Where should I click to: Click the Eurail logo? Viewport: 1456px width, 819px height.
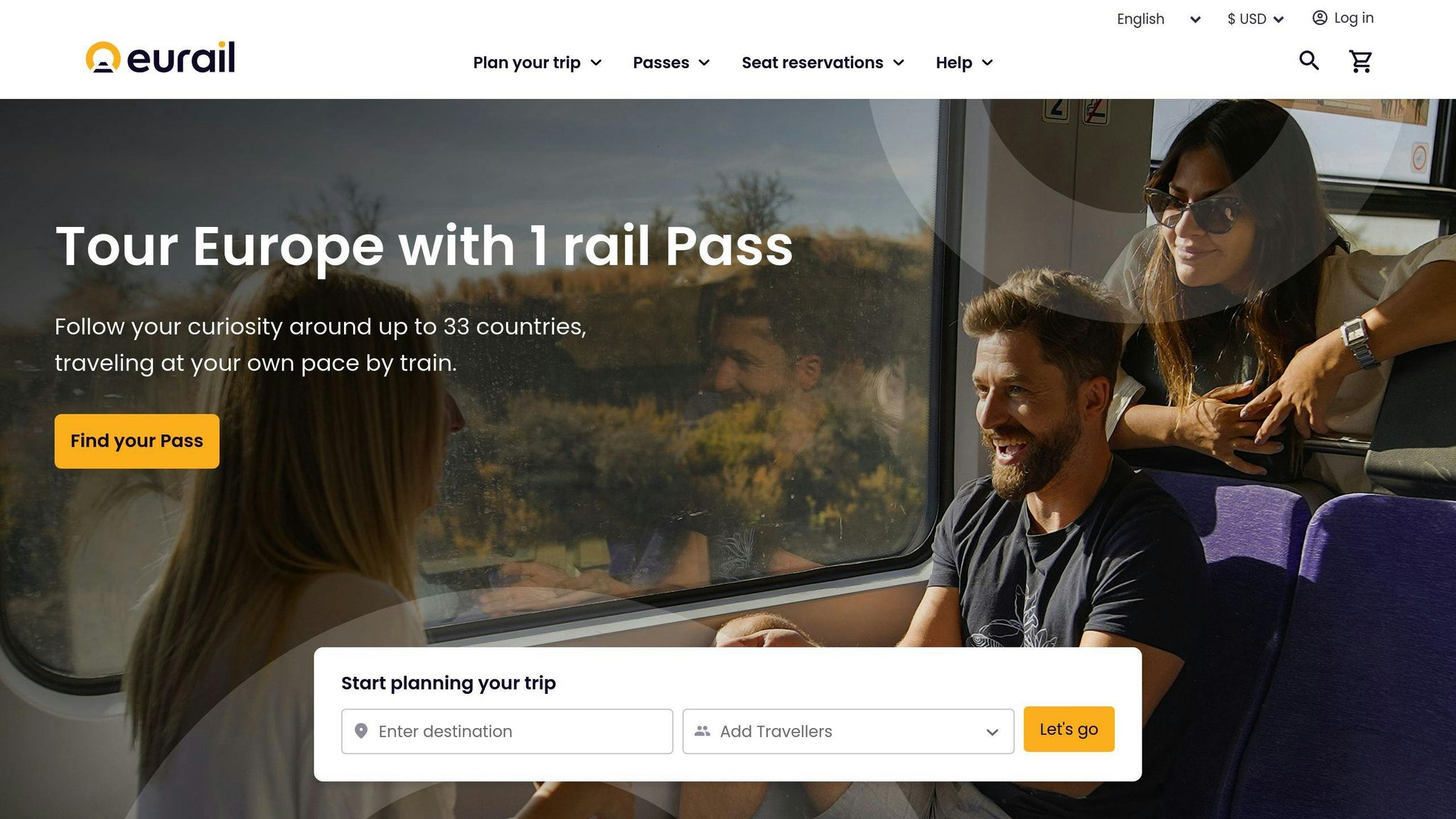point(160,58)
